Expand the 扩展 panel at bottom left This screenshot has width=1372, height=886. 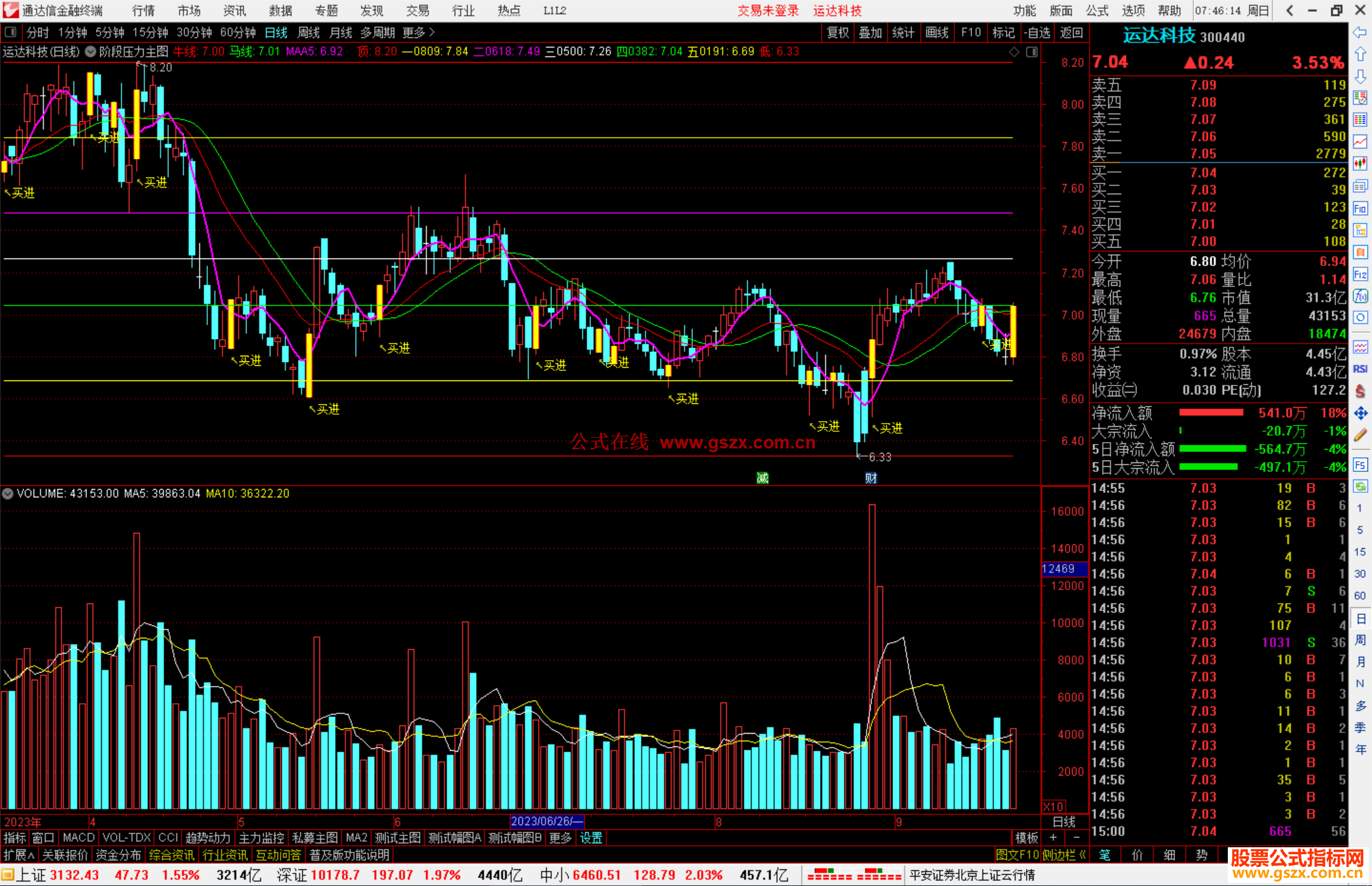(x=18, y=855)
